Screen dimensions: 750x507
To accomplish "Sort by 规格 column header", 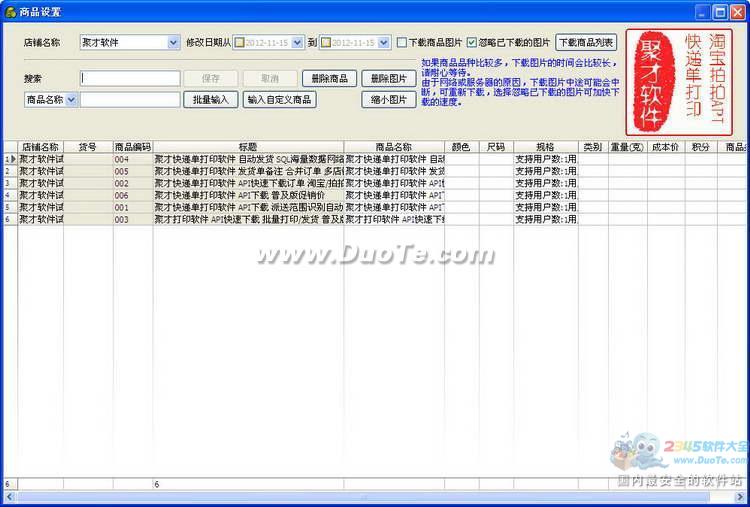I will pos(546,147).
